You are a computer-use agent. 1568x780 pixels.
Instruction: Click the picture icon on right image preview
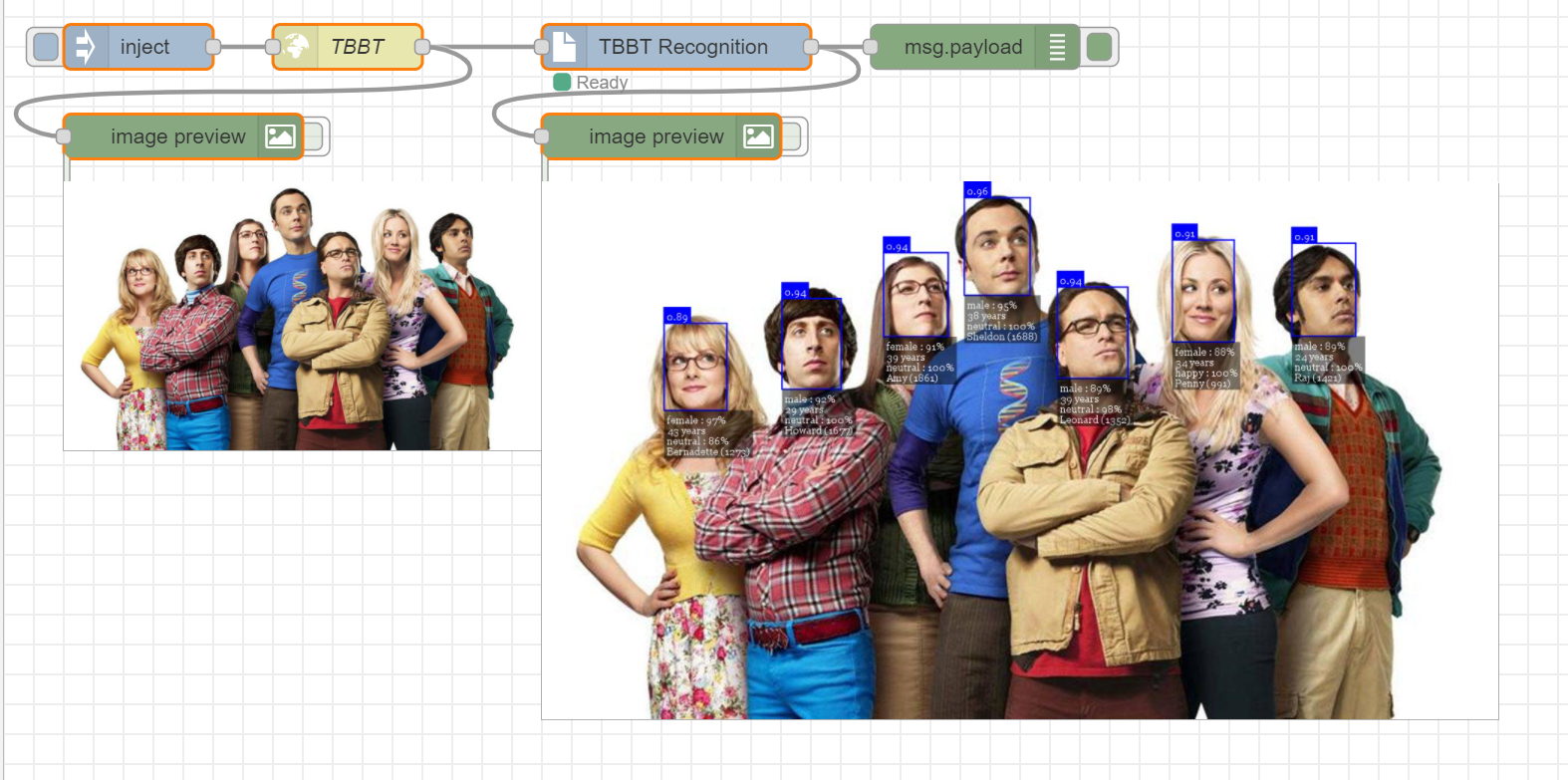pyautogui.click(x=758, y=136)
